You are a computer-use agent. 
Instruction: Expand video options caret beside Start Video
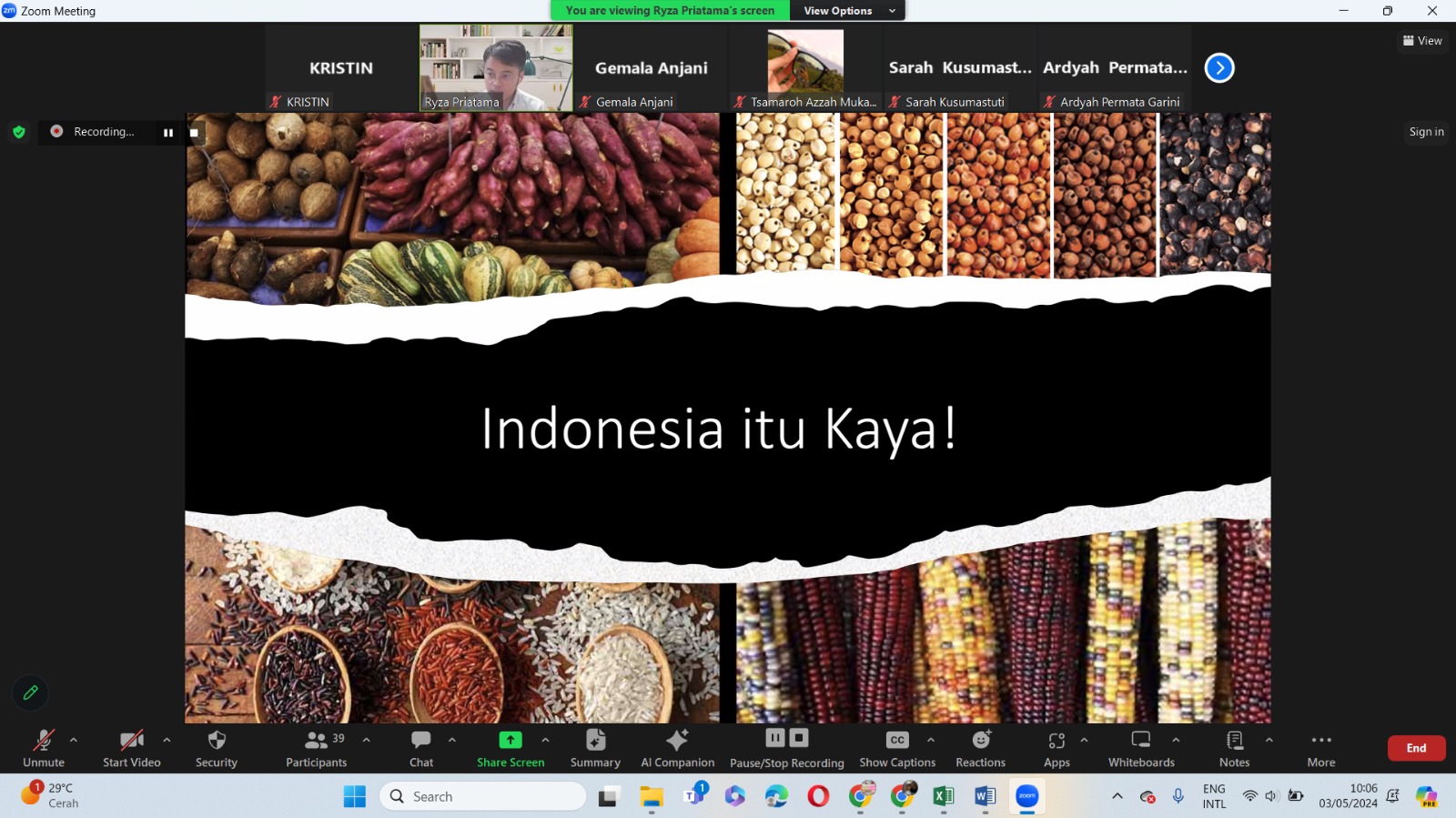click(167, 740)
